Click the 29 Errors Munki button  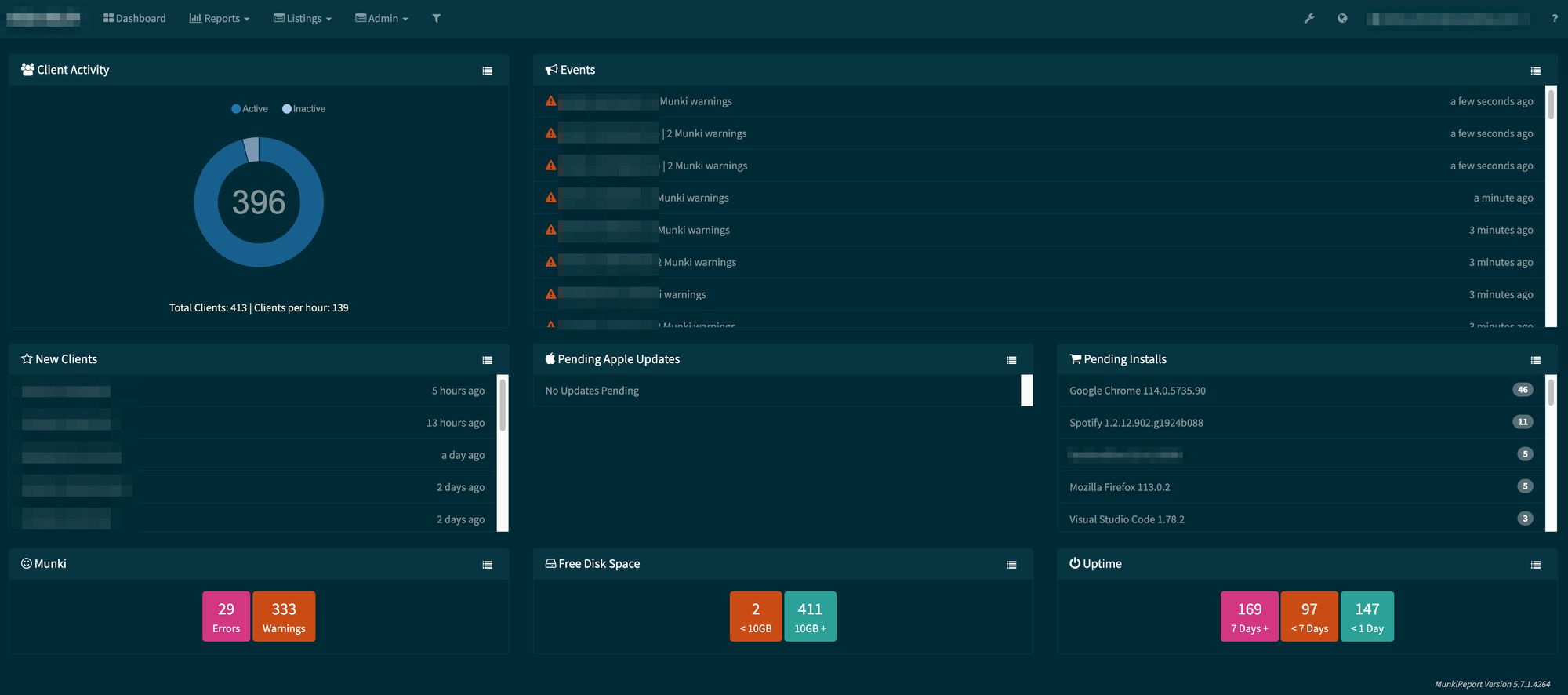(x=226, y=617)
